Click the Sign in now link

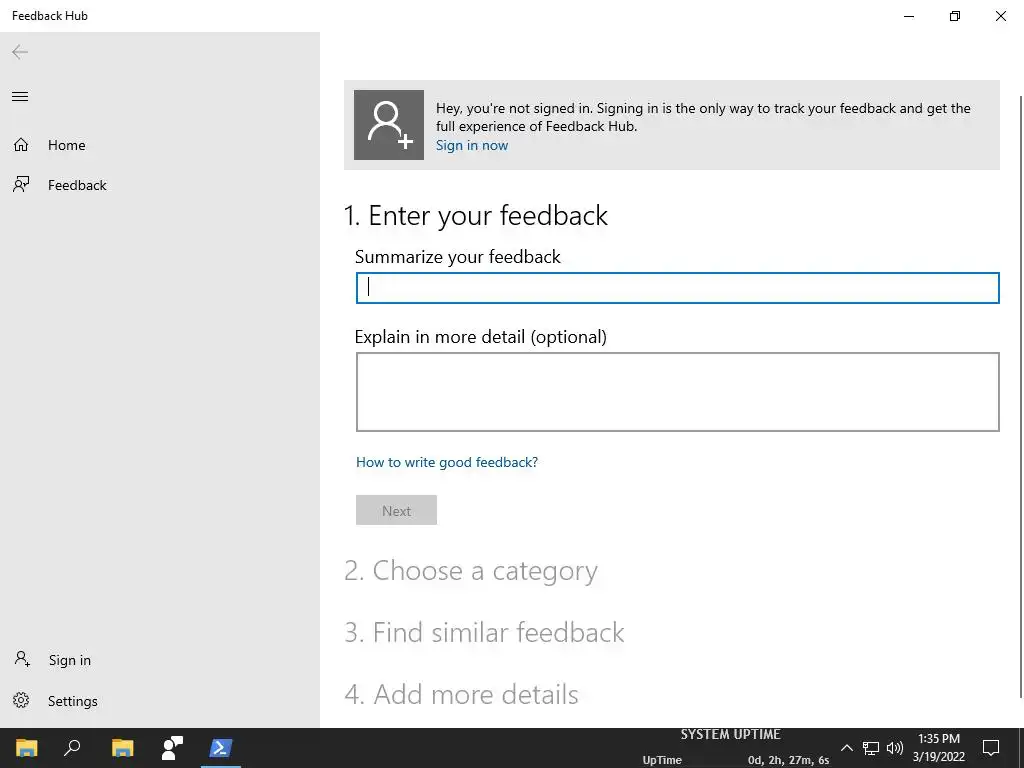472,145
